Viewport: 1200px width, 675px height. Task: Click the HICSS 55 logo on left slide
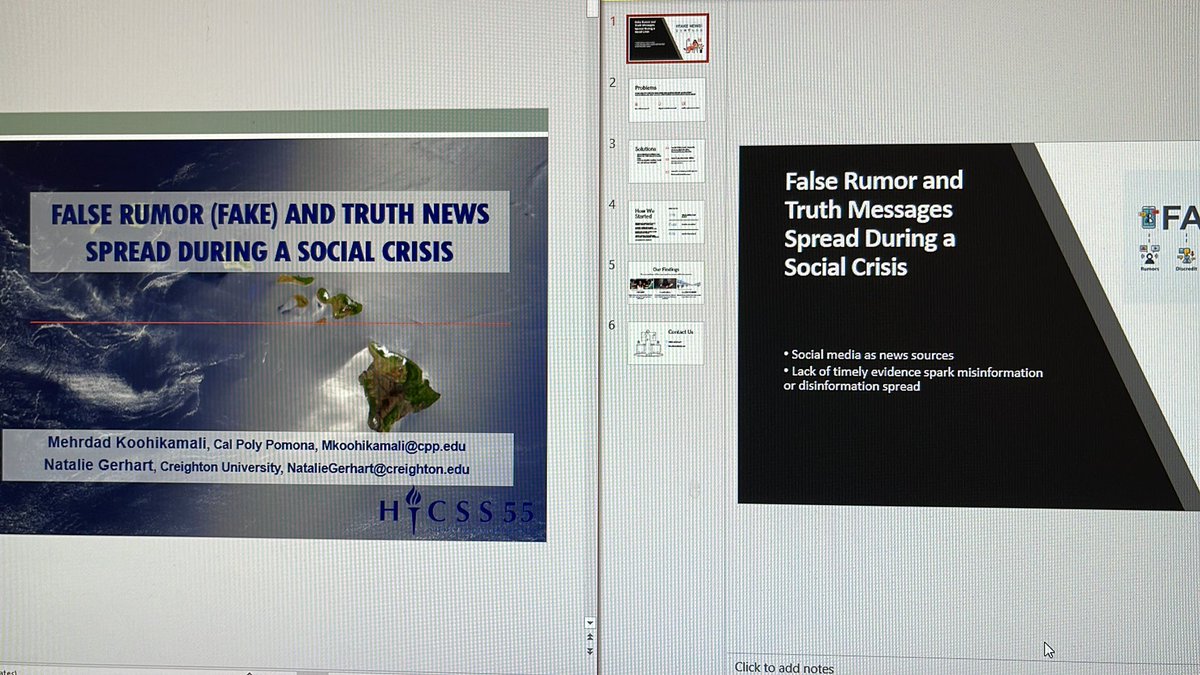(x=457, y=511)
